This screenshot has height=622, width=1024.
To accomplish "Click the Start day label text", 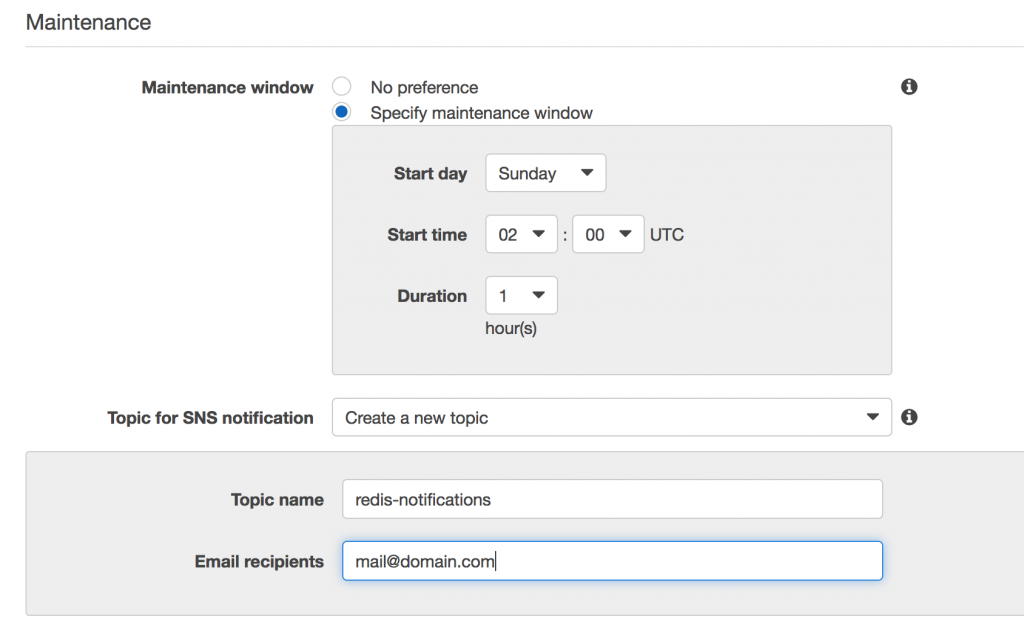I will pyautogui.click(x=430, y=173).
